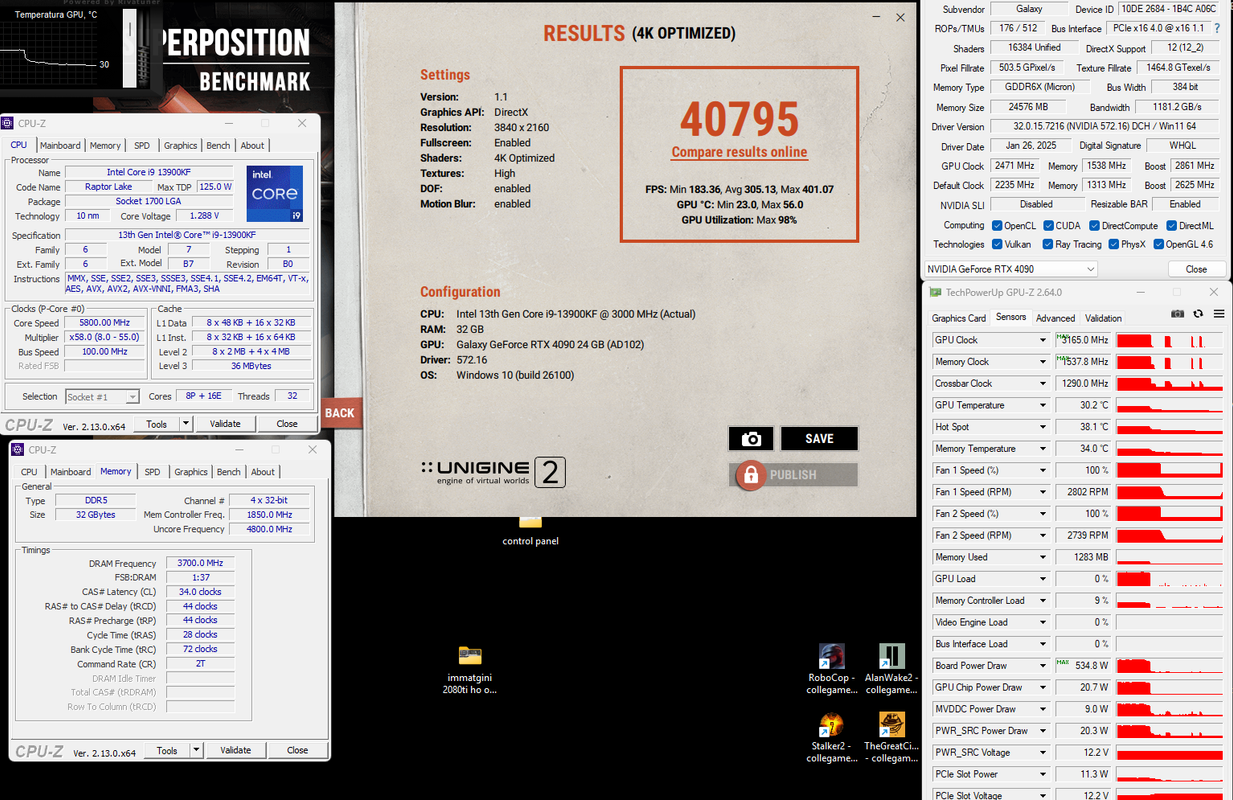The image size is (1233, 800).
Task: Click the lower CPU-Z title bar icon
Action: point(19,450)
